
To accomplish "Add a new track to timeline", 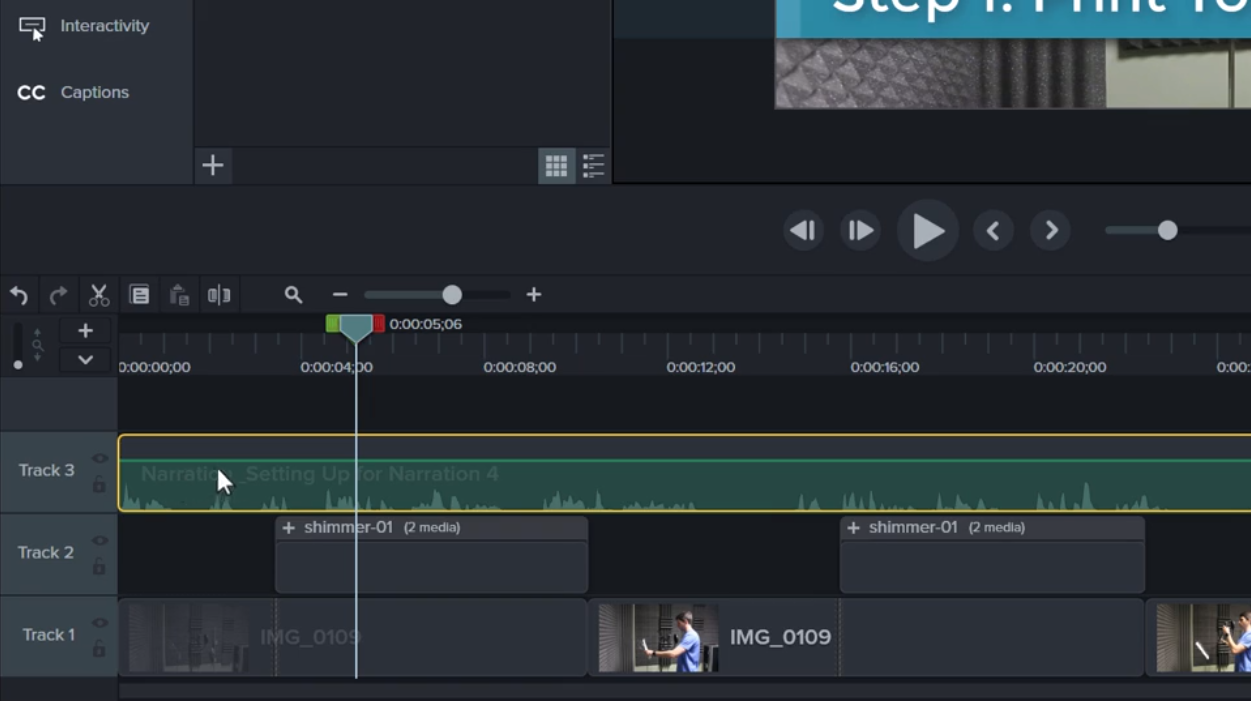I will click(85, 331).
